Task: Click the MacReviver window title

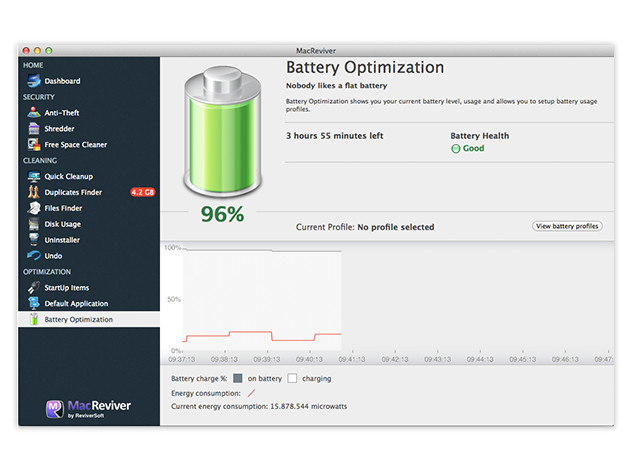Action: coord(316,51)
